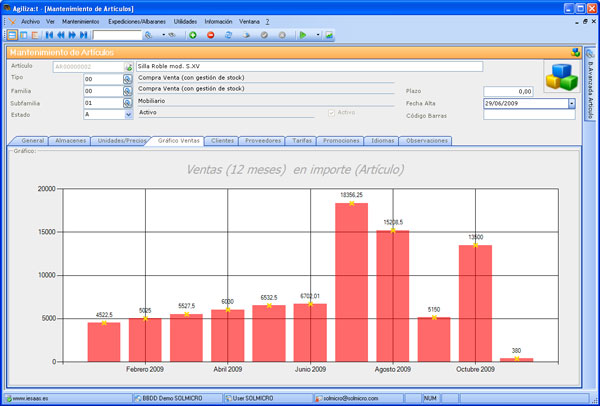The height and width of the screenshot is (406, 600).
Task: Go to the previous record
Action: tap(60, 35)
